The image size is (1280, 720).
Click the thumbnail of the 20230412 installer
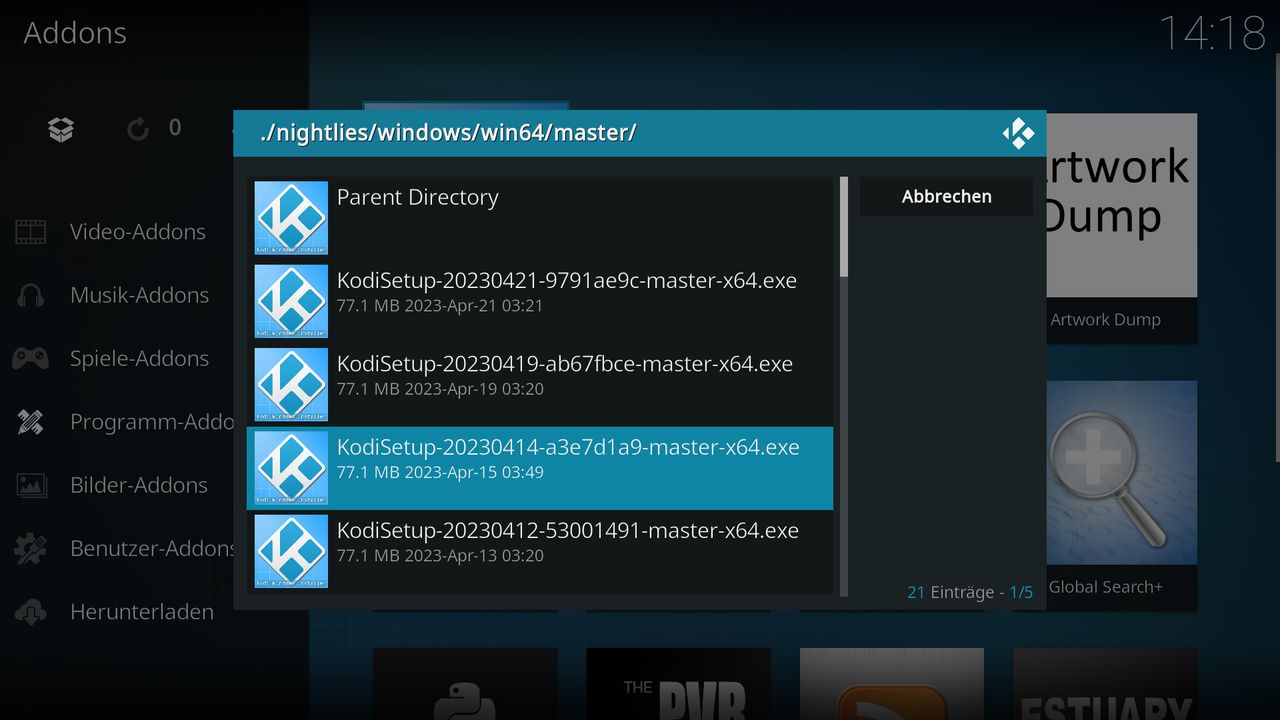(291, 551)
